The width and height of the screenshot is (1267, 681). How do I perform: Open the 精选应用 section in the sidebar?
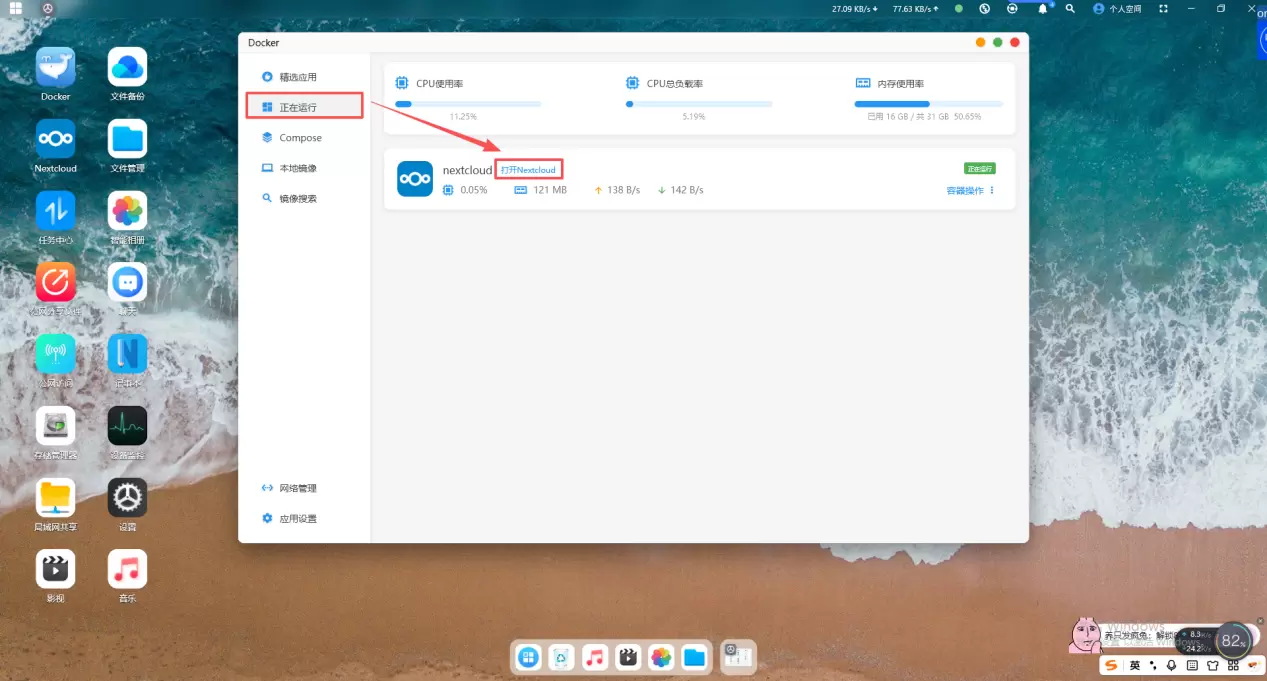[297, 77]
